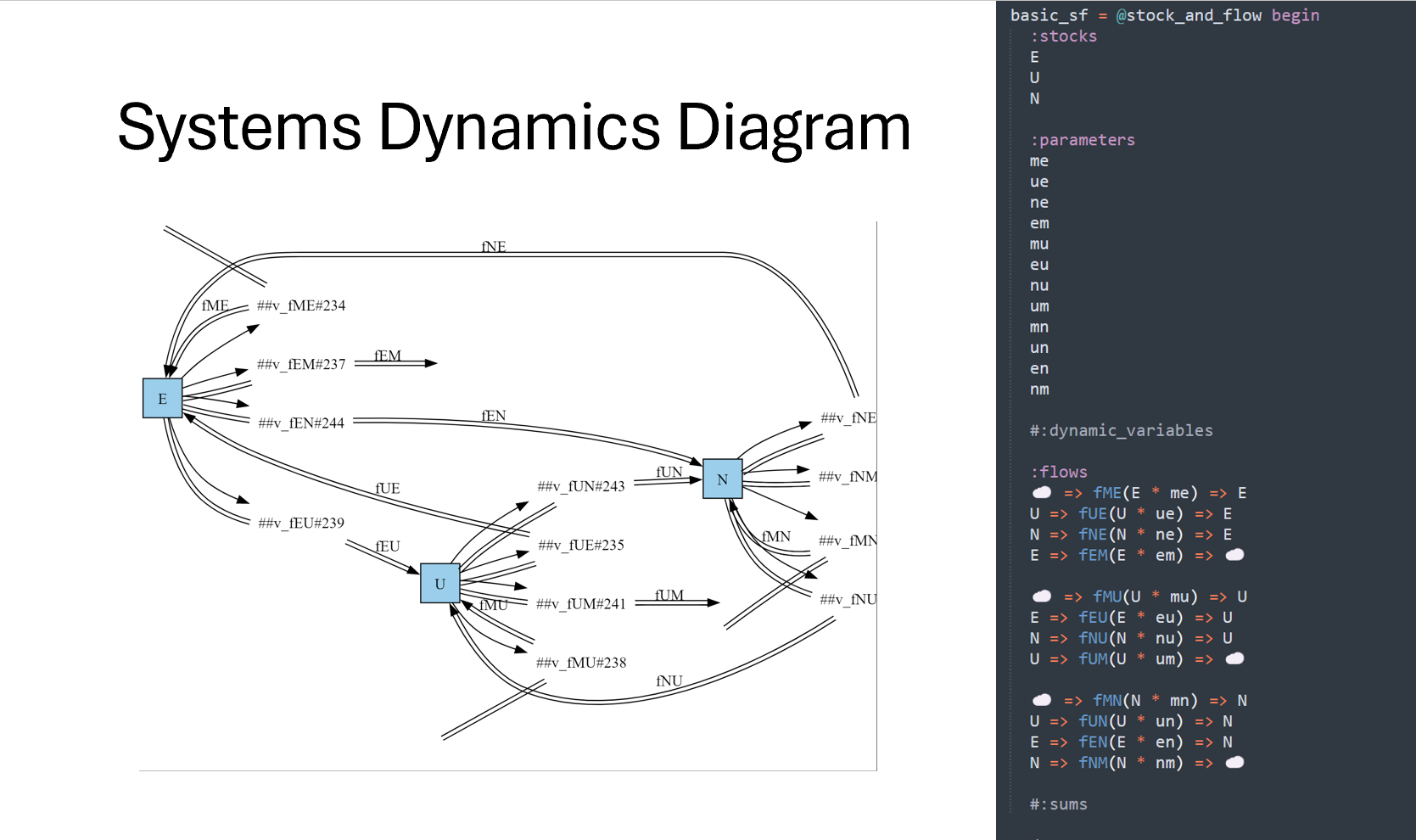
Task: Click the ##v_fEM#237 variable label
Action: click(301, 364)
